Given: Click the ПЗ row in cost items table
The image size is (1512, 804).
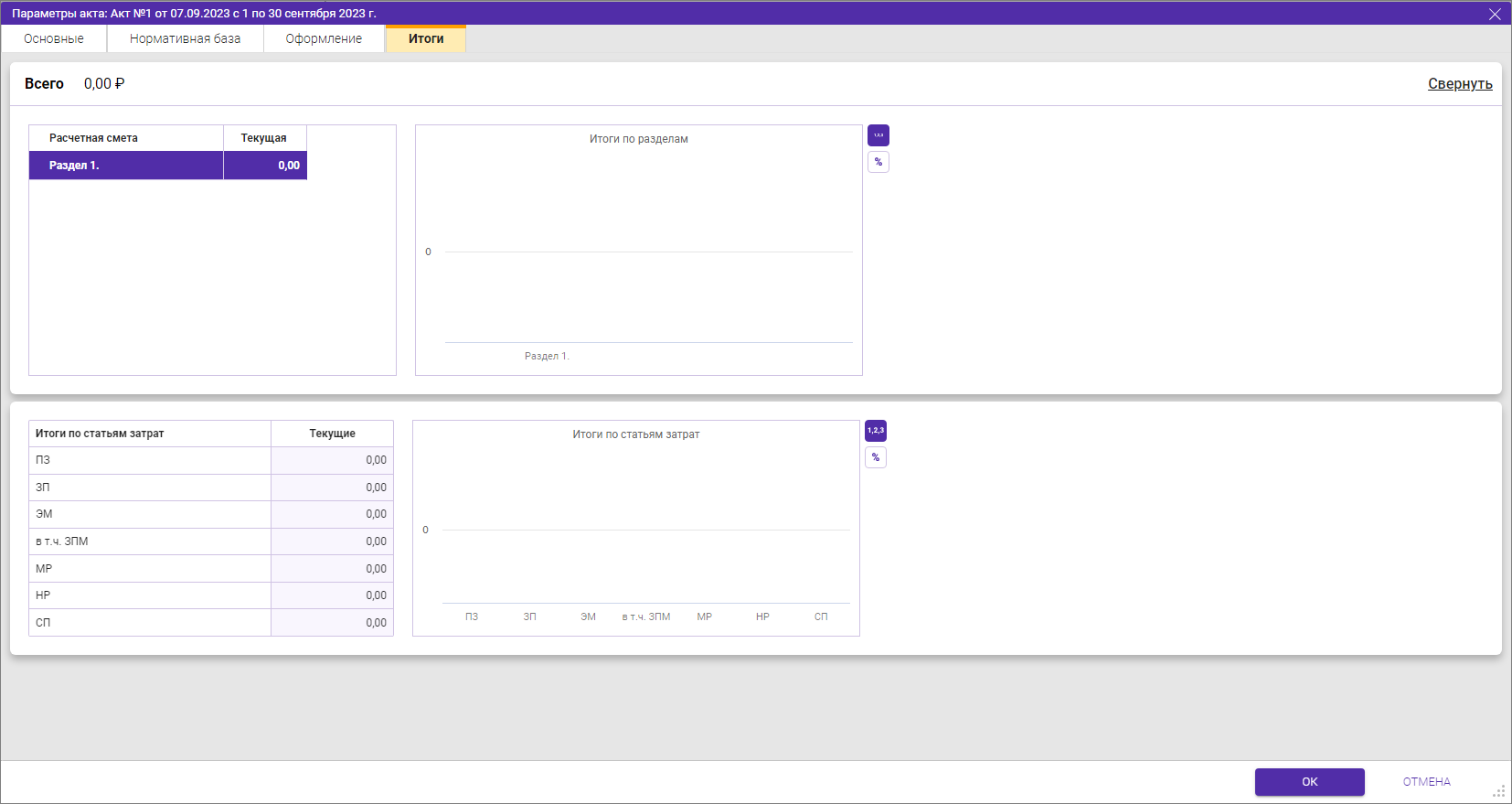Looking at the screenshot, I should 151,460.
